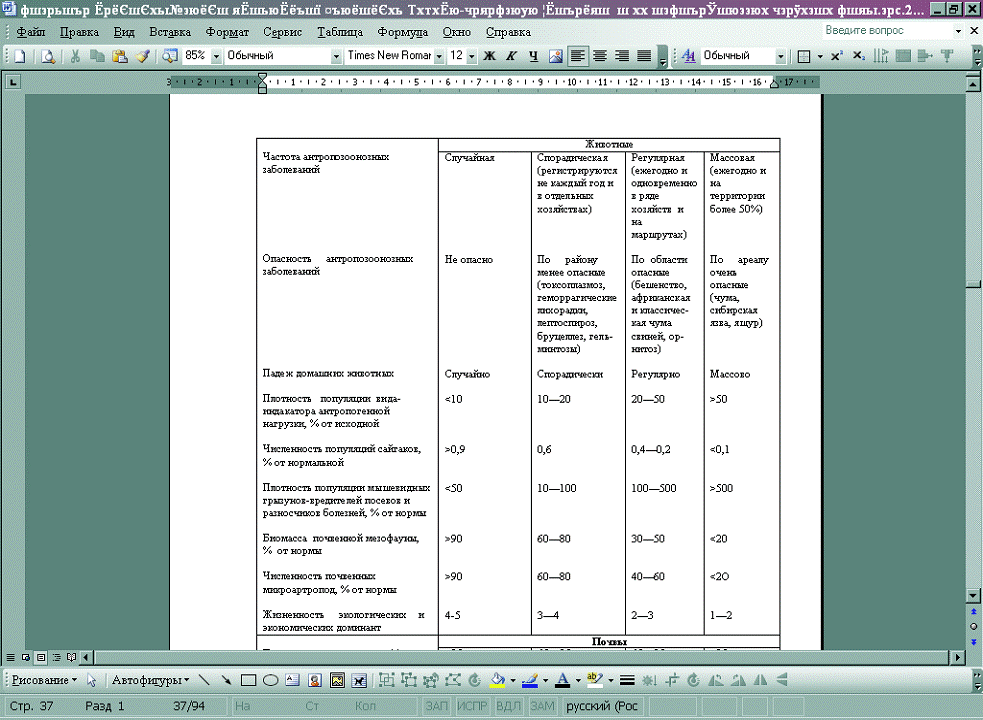Click the Введите вопрос help field
The image size is (983, 720).
click(x=888, y=32)
